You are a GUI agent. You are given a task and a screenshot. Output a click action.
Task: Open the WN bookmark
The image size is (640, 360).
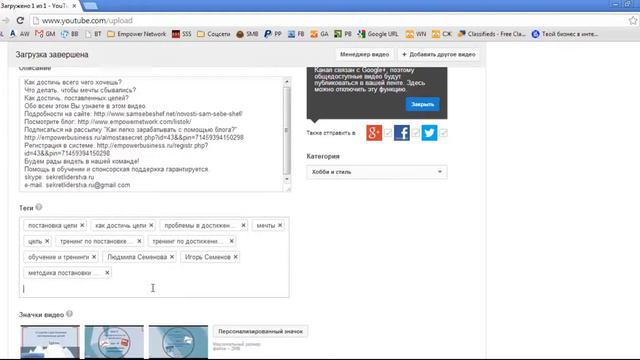416,34
